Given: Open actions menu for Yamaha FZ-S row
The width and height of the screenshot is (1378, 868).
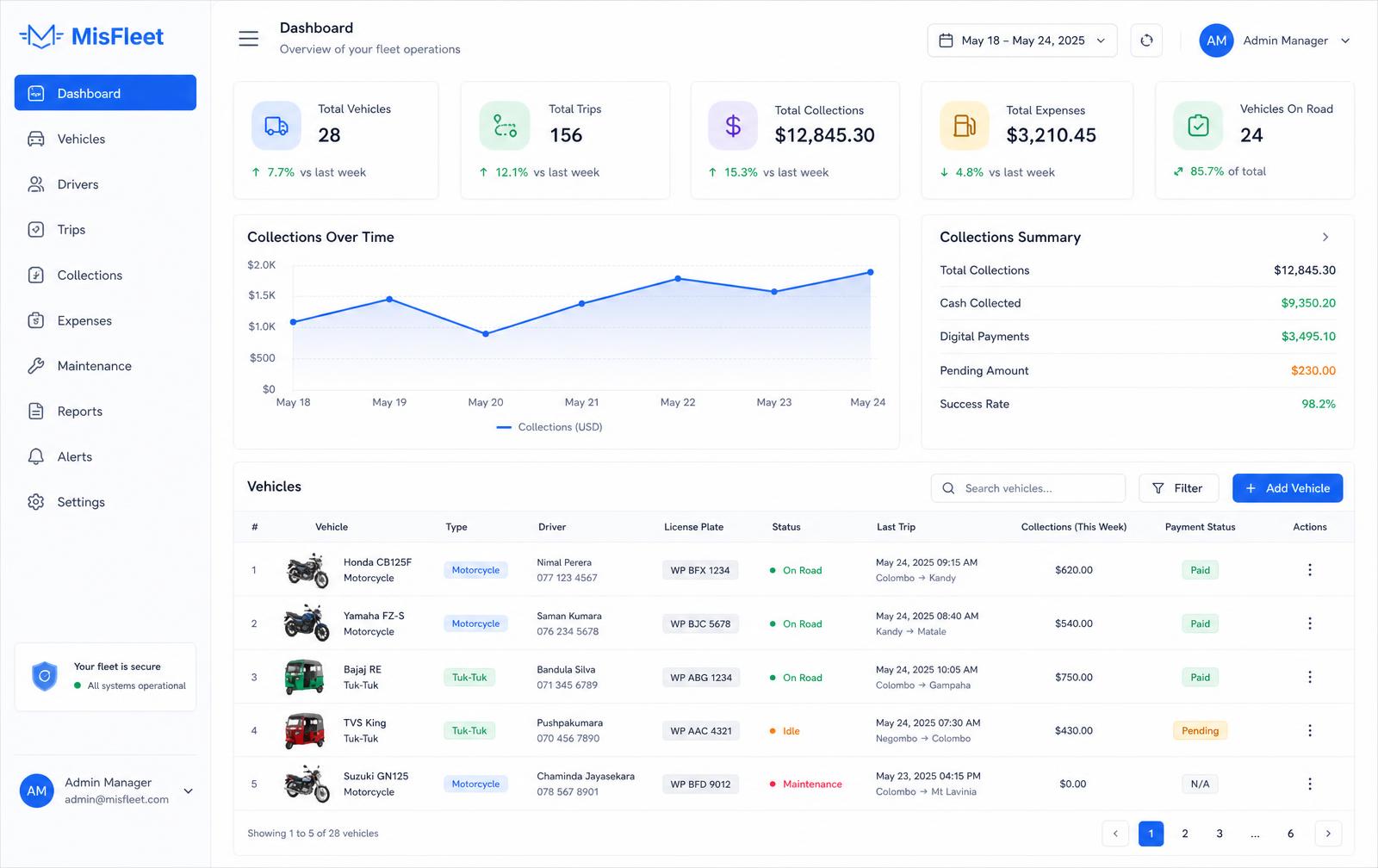Looking at the screenshot, I should 1310,623.
